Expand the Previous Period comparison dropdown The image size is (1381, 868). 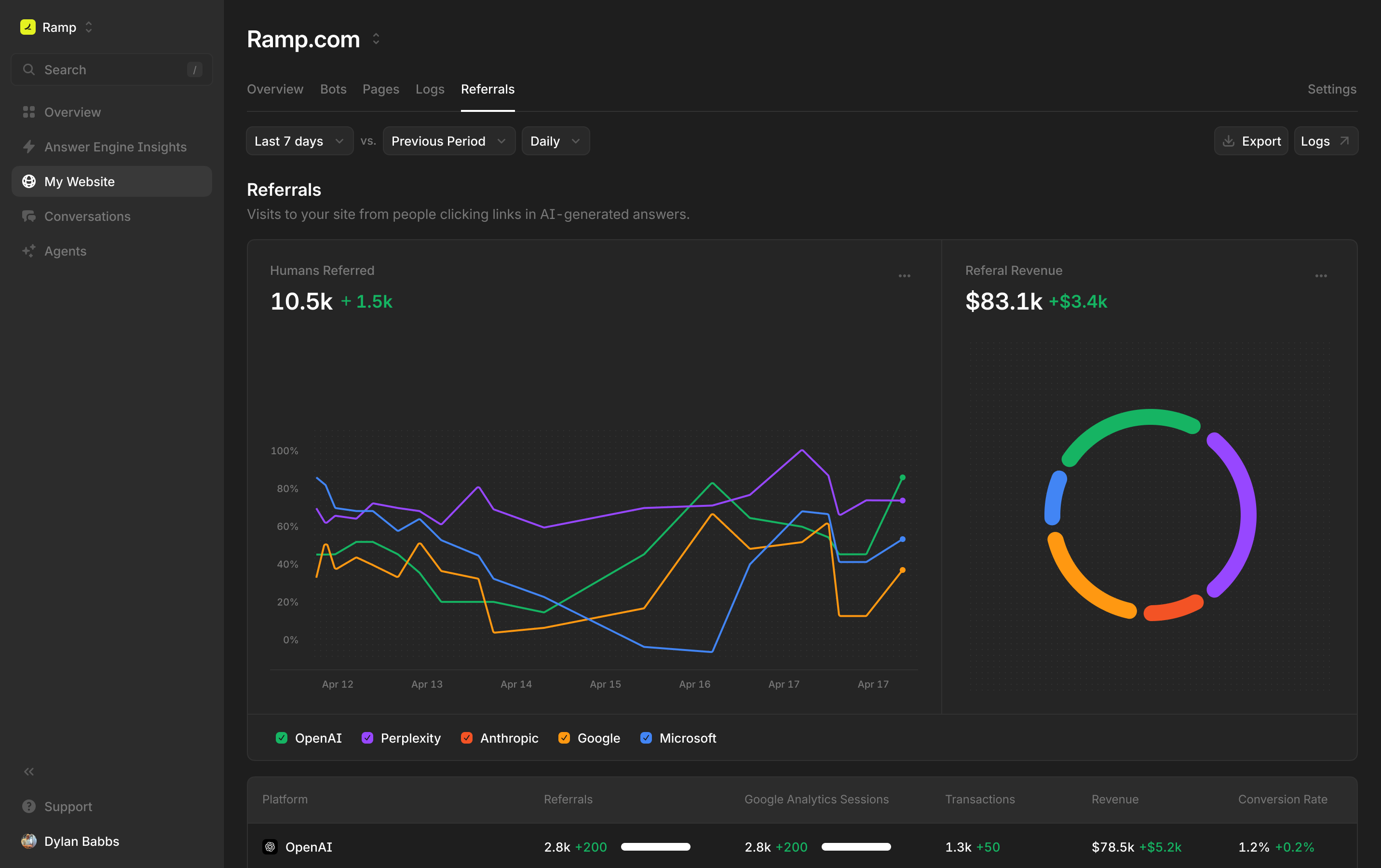coord(448,141)
